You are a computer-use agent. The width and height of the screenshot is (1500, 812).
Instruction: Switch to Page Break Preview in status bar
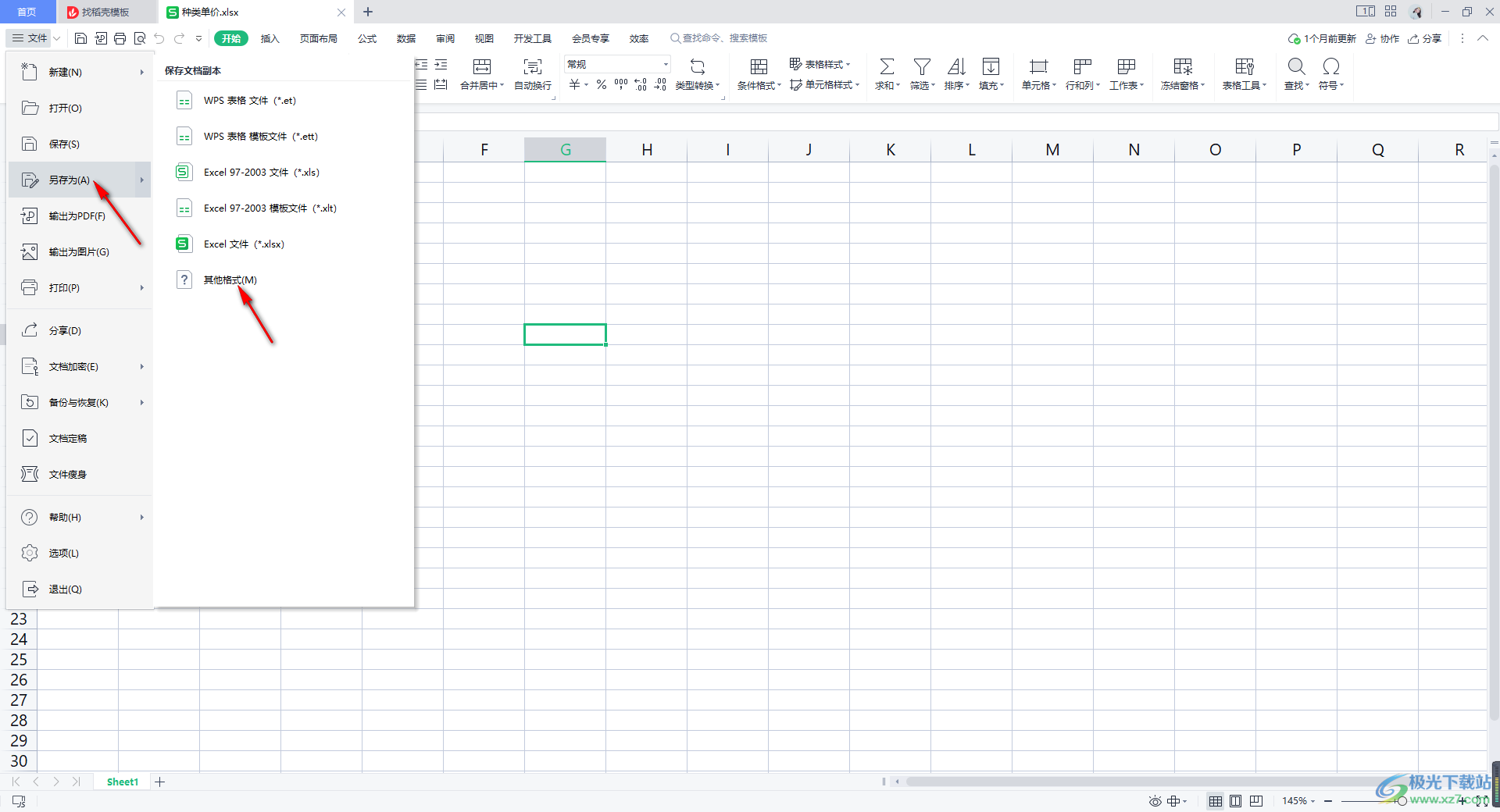[x=1256, y=801]
